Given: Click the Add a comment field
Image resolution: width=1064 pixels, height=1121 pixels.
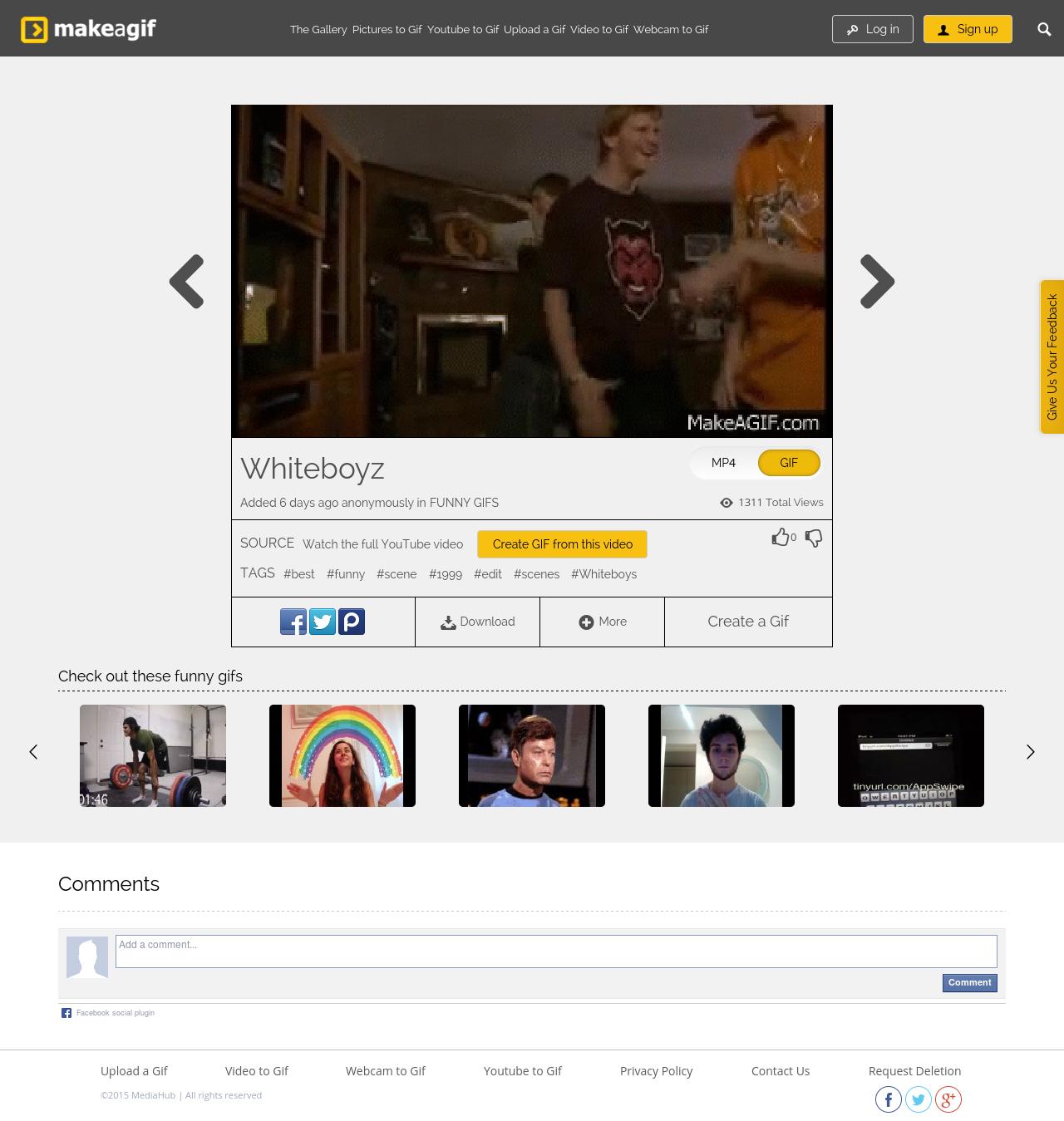Looking at the screenshot, I should click(555, 951).
